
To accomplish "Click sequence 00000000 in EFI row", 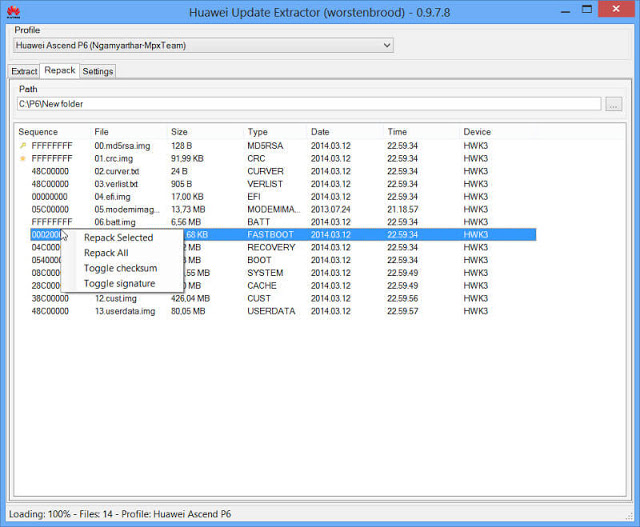I will [x=49, y=197].
